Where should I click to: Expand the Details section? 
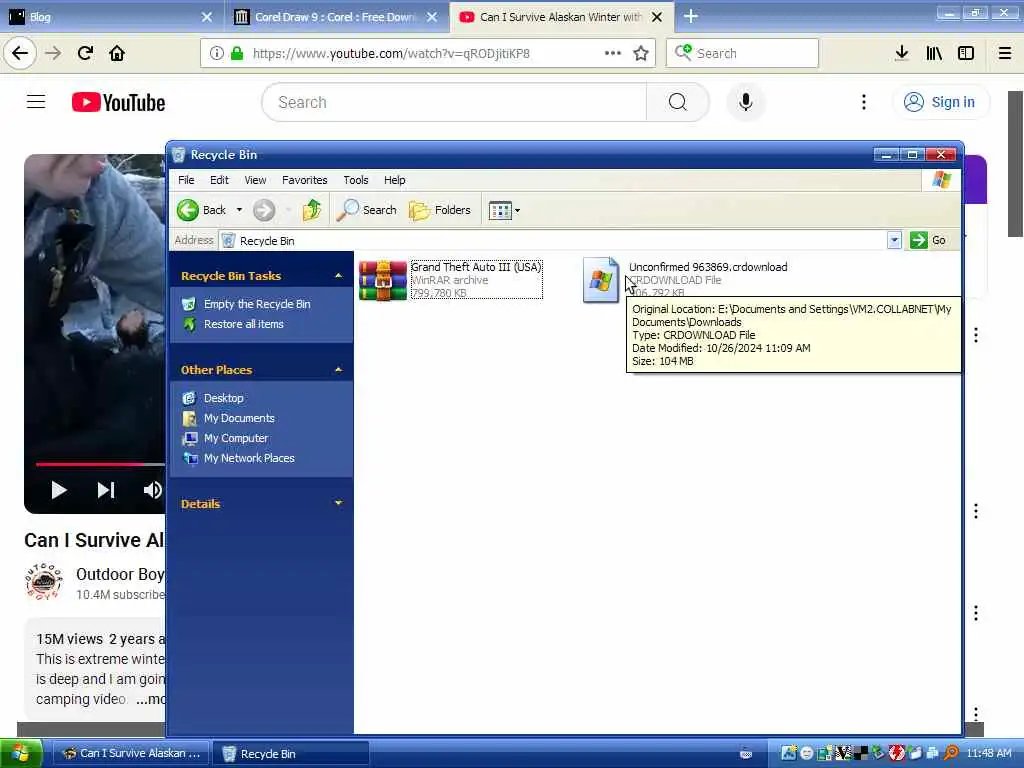(x=338, y=504)
